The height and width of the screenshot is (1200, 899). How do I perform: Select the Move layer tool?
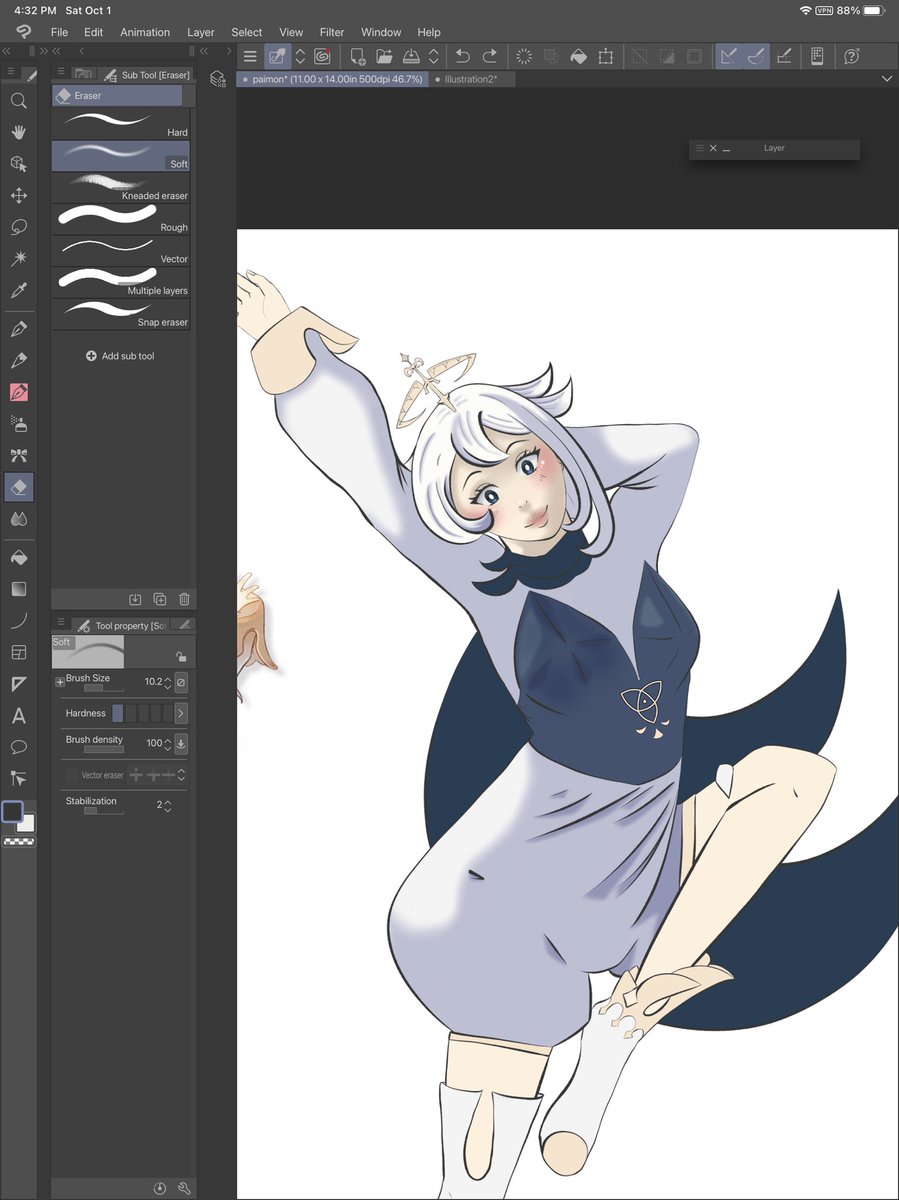18,196
